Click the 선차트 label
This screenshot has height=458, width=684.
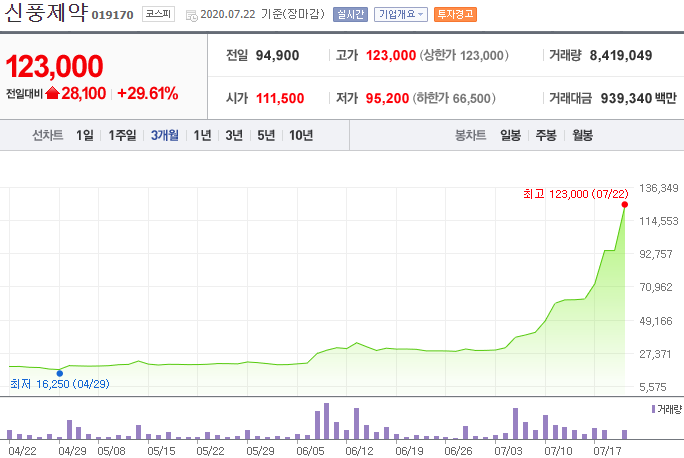(x=48, y=135)
